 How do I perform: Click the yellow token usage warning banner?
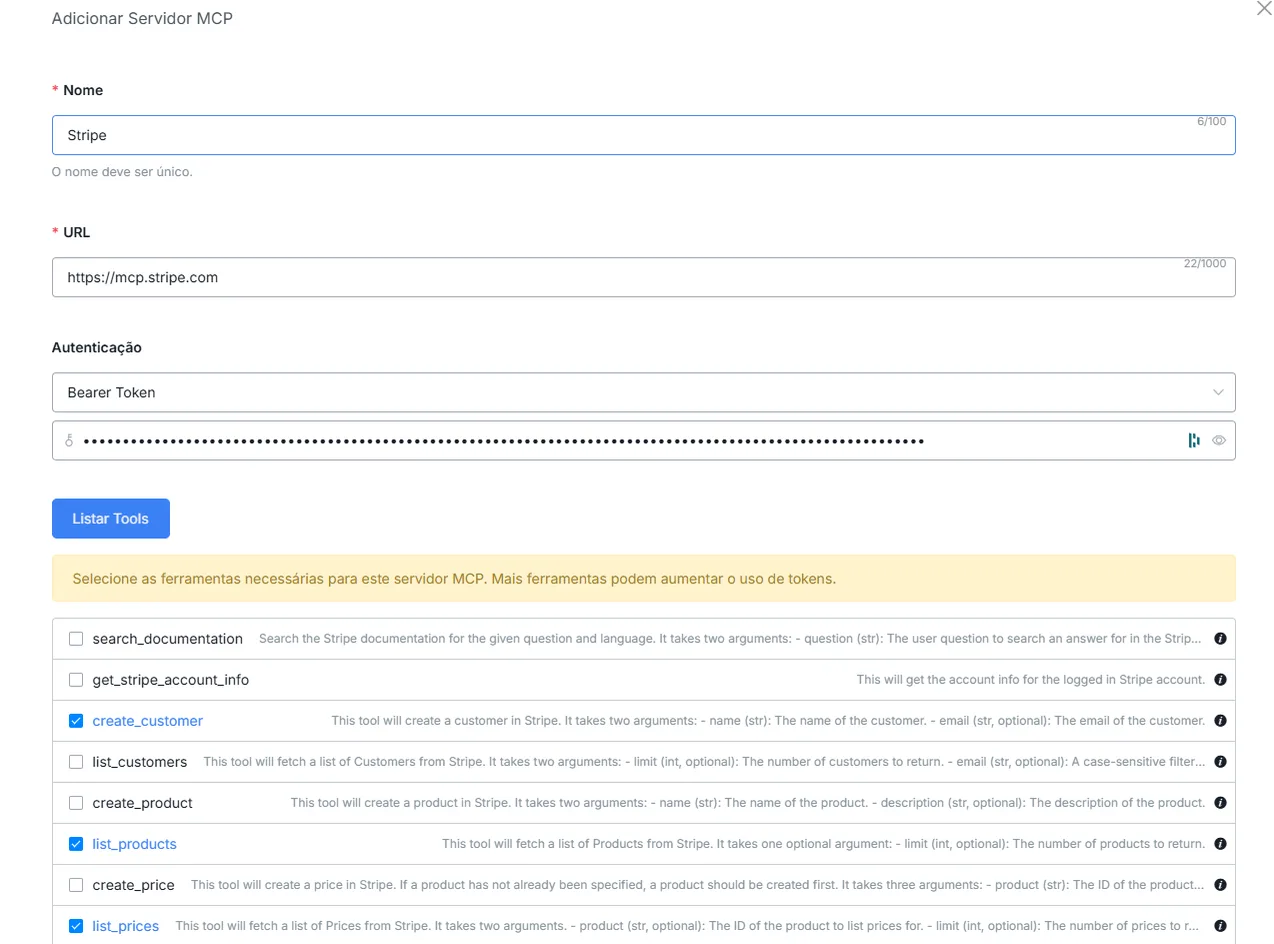tap(644, 578)
